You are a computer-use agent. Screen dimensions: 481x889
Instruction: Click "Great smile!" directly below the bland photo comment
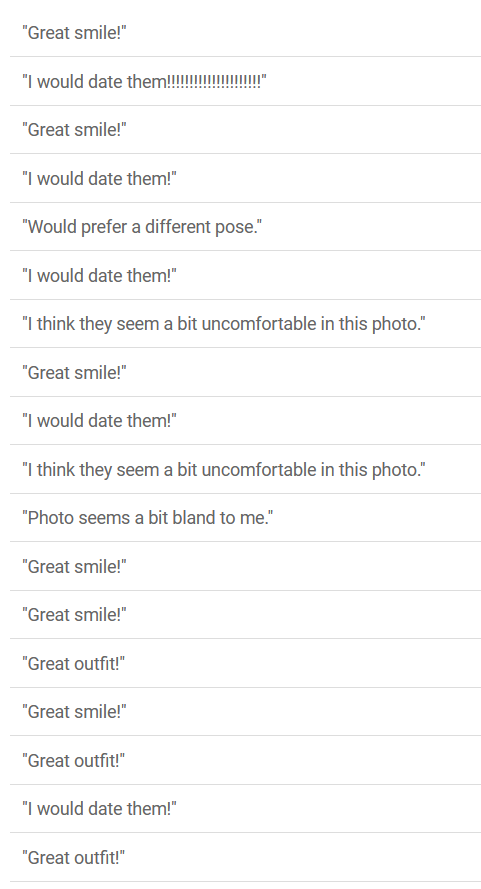tap(245, 566)
